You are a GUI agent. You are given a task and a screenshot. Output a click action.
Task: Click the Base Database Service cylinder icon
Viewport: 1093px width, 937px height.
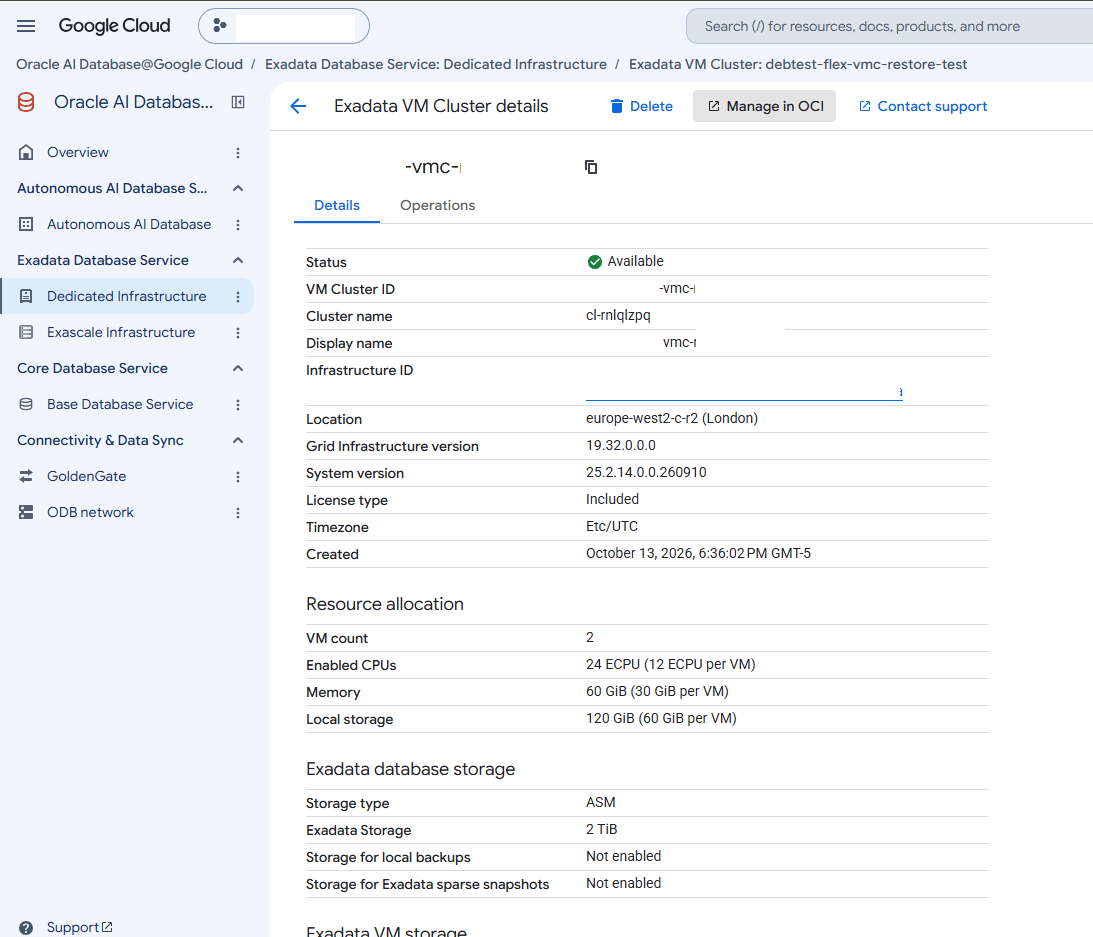tap(26, 404)
